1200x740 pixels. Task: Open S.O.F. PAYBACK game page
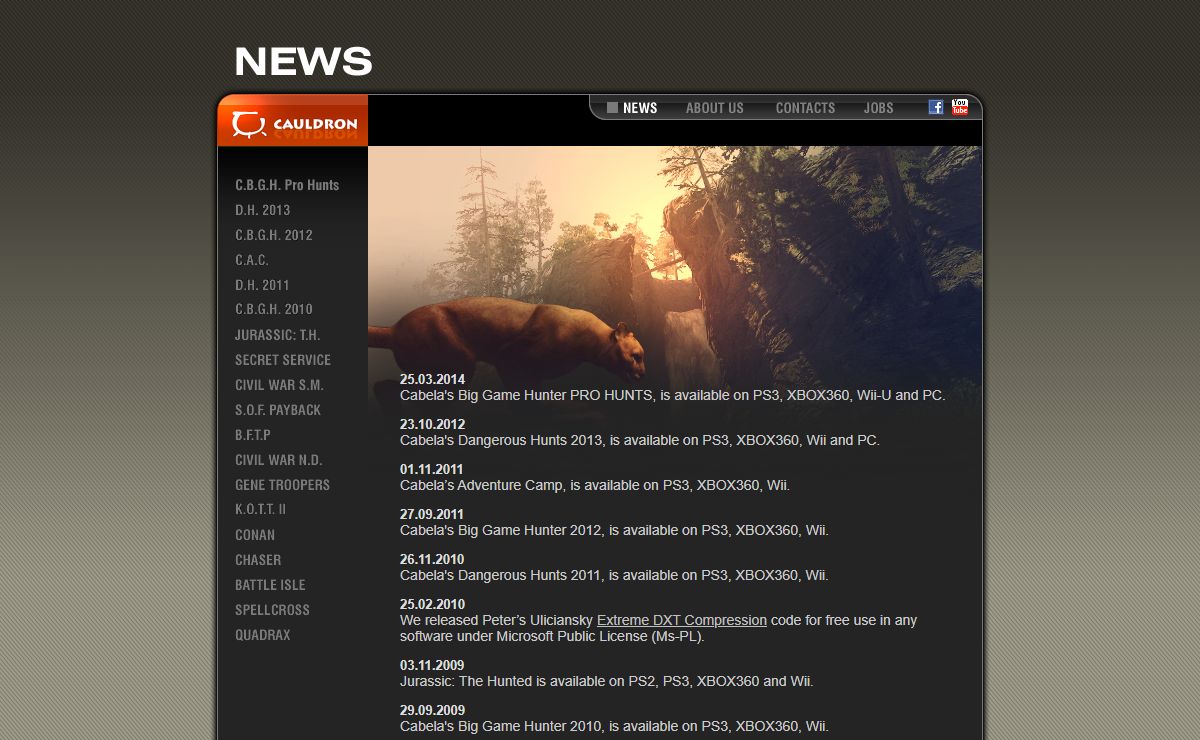278,410
